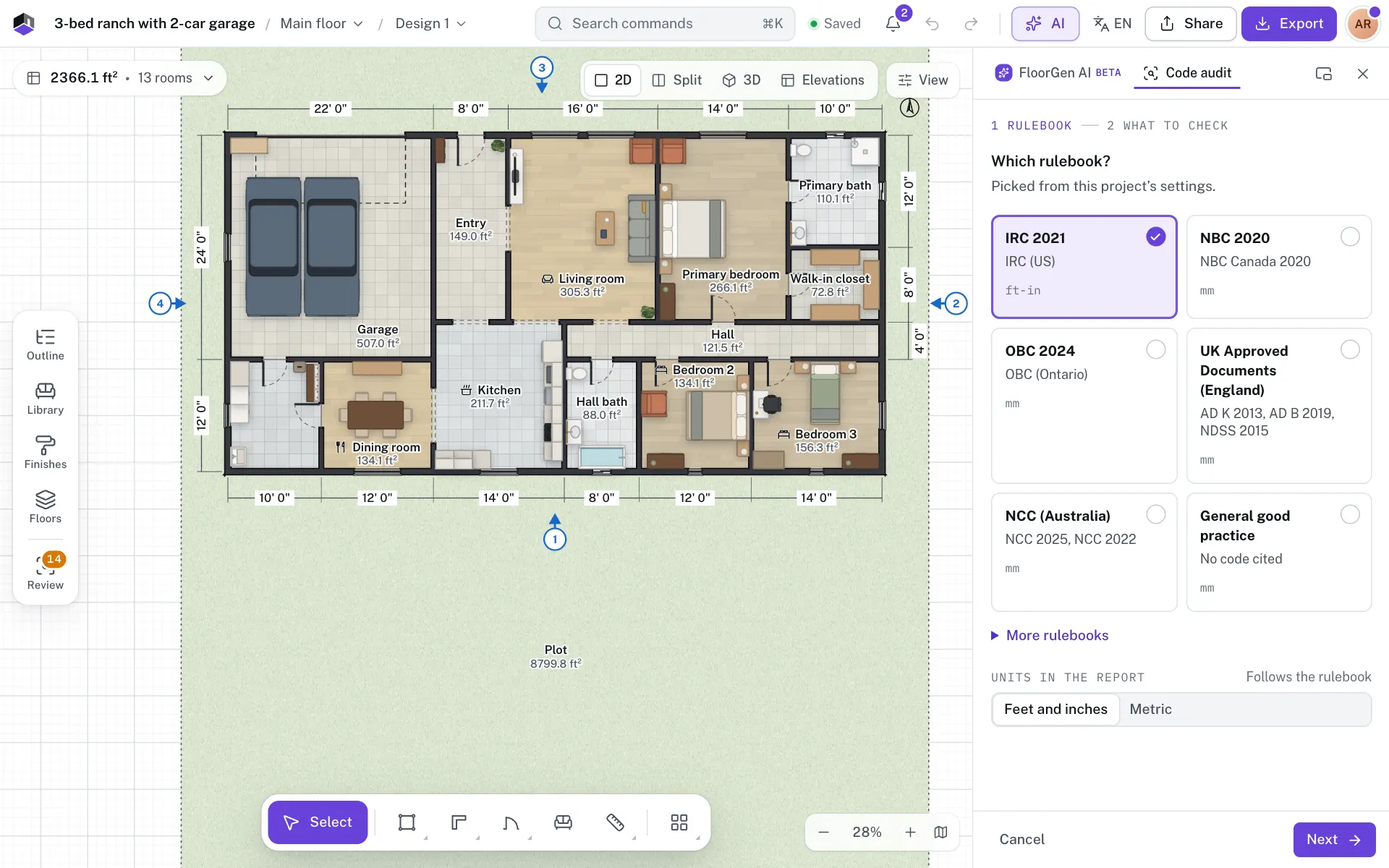
Task: Expand the 13 rooms area summary
Action: pyautogui.click(x=120, y=78)
